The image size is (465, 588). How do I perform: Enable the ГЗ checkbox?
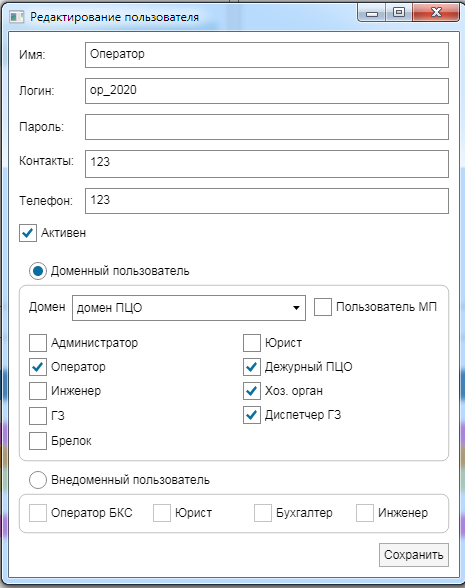[x=38, y=416]
